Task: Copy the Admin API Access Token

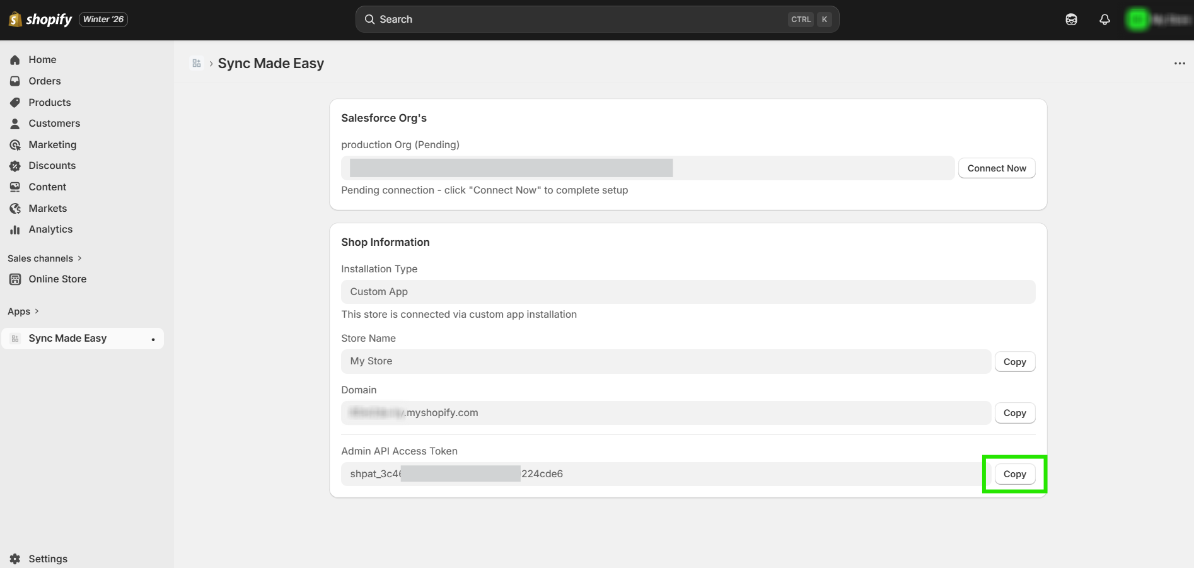Action: coord(1014,474)
